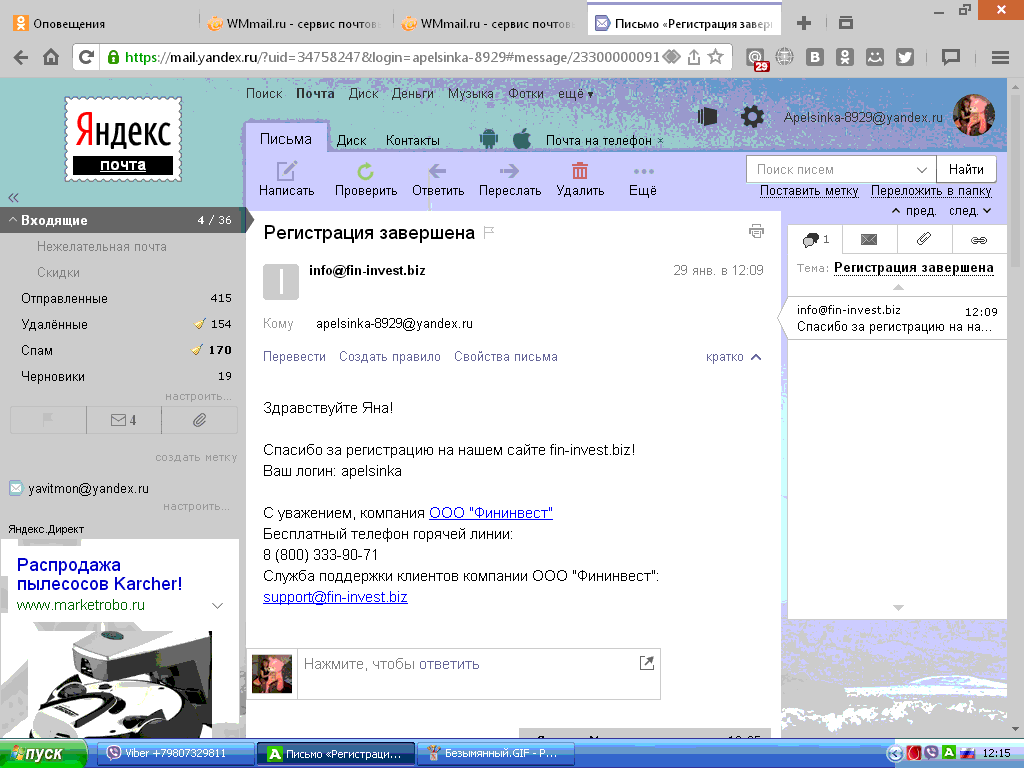Open the search options dropdown arrow
The image size is (1024, 768).
tap(921, 170)
